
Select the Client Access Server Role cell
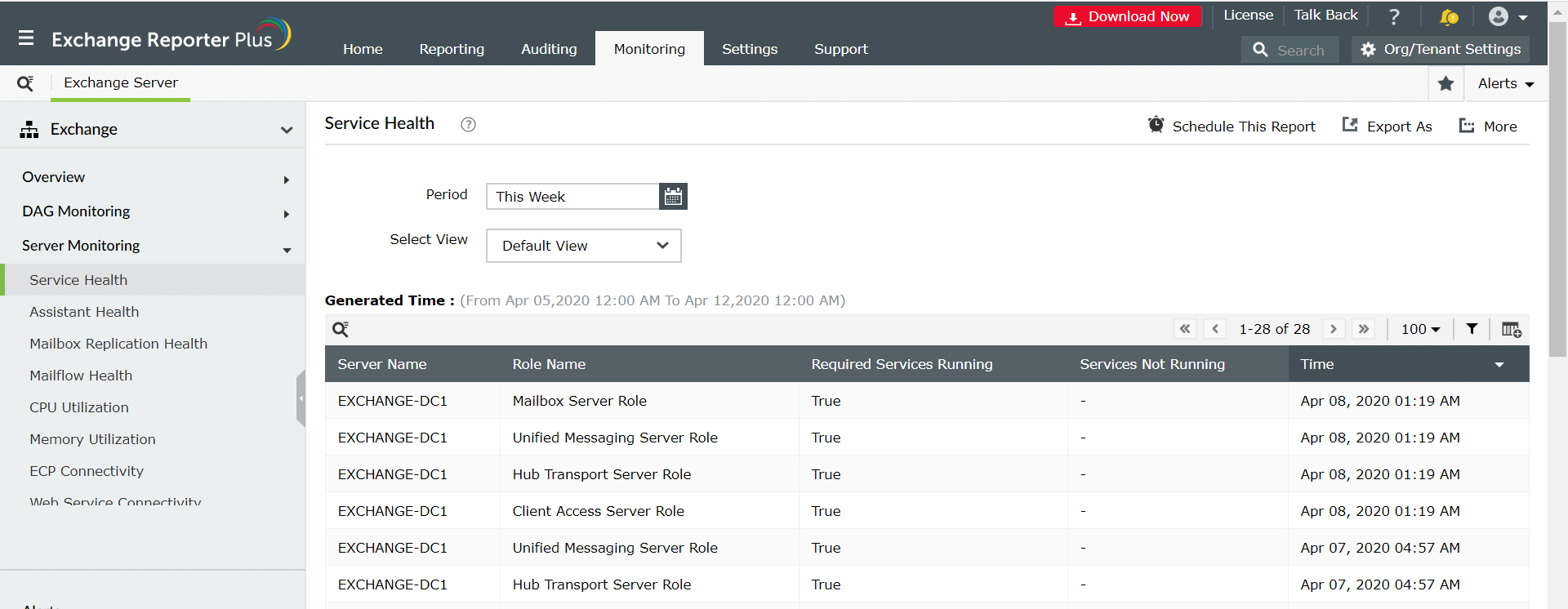649,511
